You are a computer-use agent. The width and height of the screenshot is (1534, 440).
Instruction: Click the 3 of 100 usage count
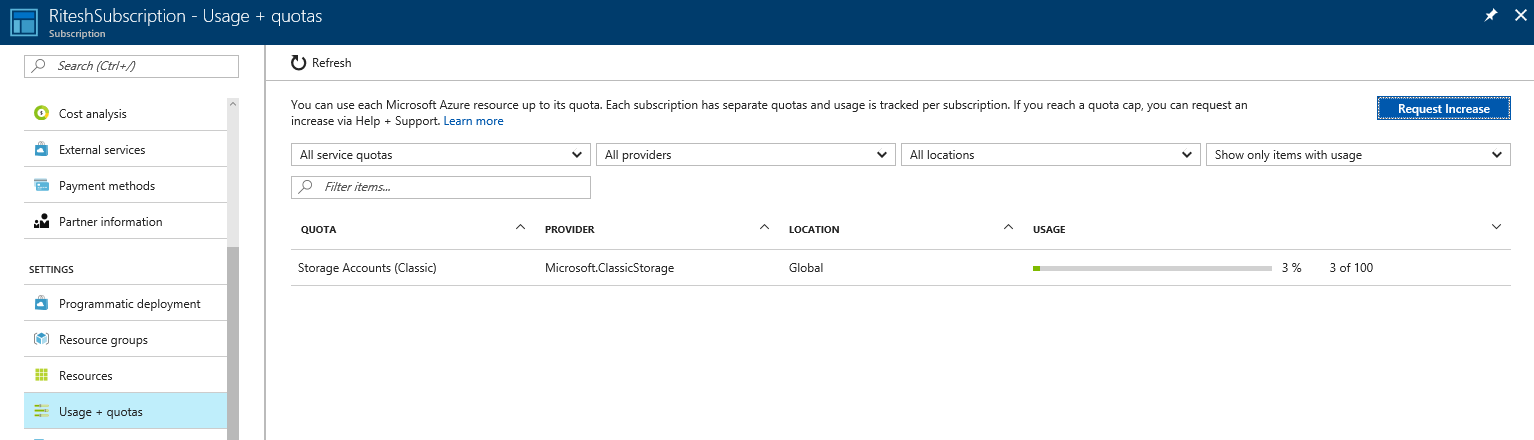click(1351, 268)
